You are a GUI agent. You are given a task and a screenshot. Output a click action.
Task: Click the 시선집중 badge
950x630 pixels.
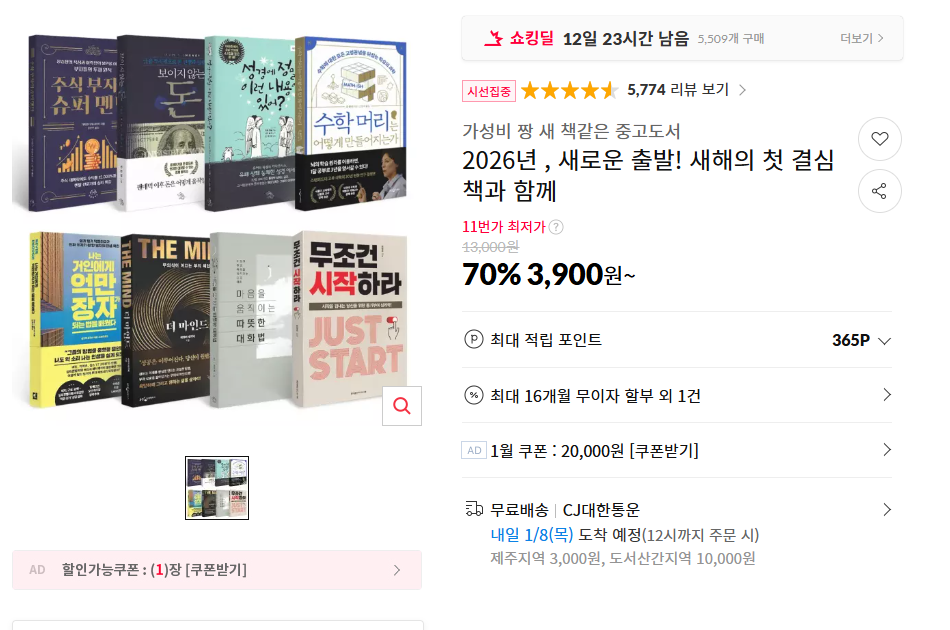click(488, 91)
